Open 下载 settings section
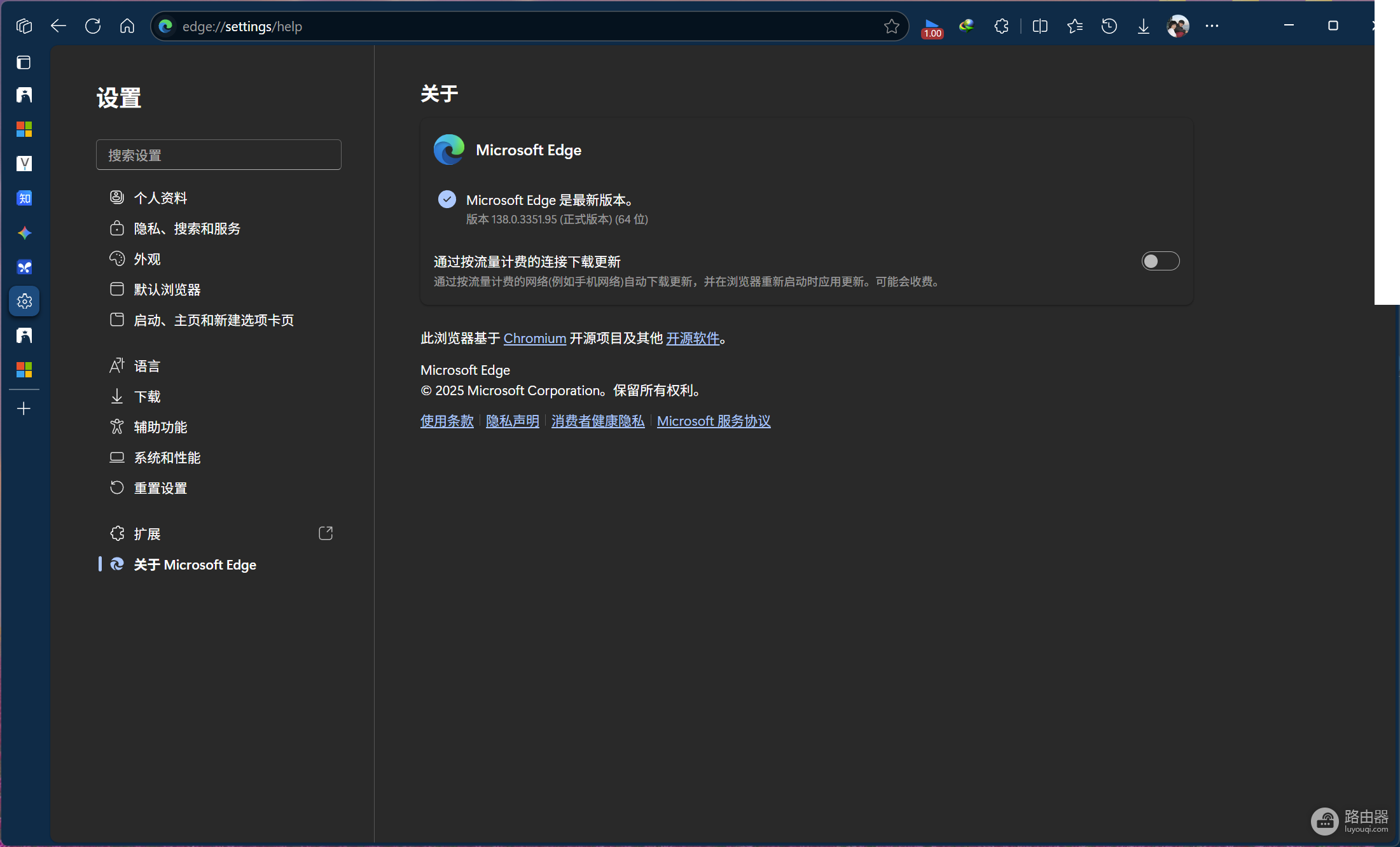Screen dimensions: 1400x847 [219, 396]
